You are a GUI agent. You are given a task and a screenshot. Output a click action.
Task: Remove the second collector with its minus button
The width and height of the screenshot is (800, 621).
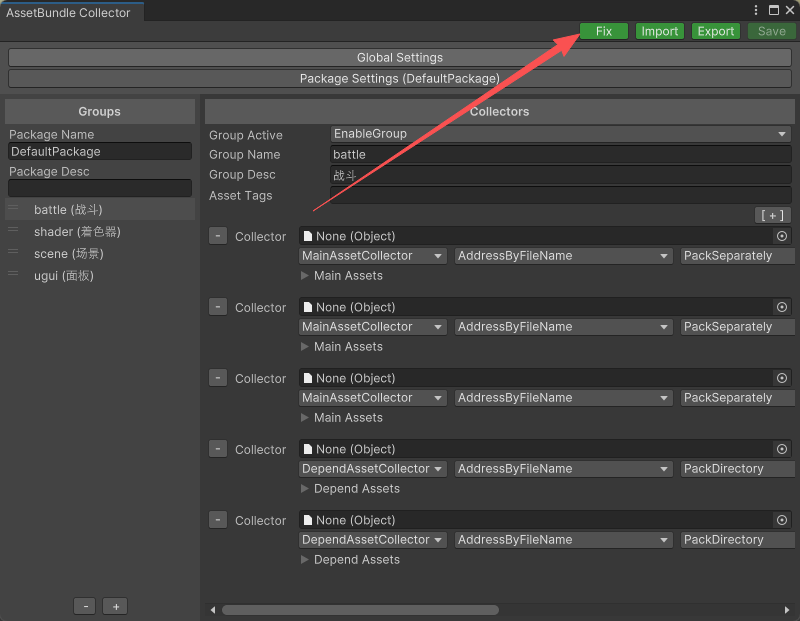click(218, 307)
